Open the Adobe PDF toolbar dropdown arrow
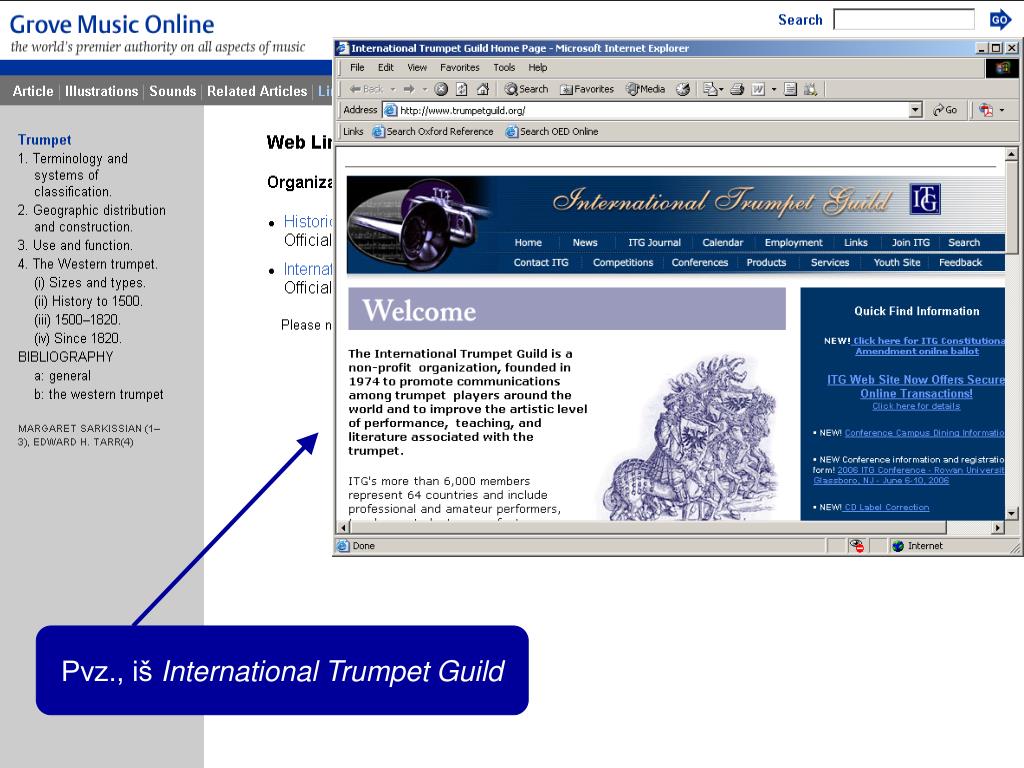 click(x=1002, y=110)
